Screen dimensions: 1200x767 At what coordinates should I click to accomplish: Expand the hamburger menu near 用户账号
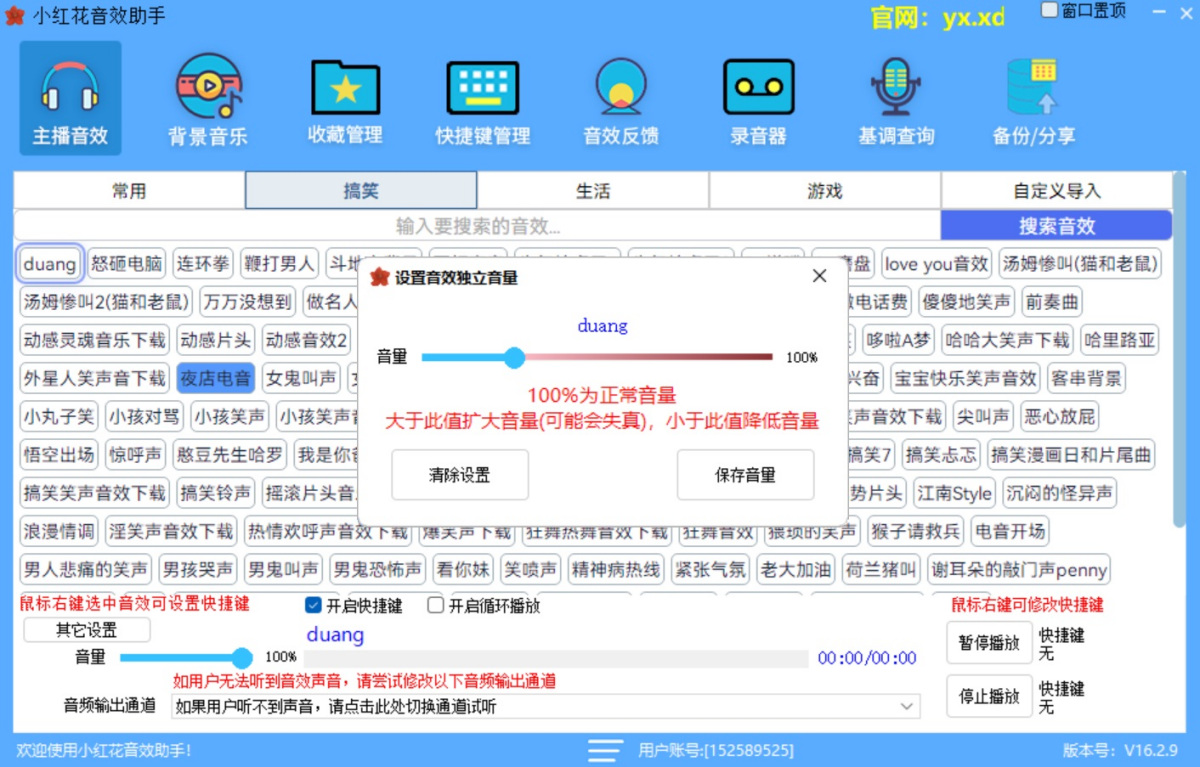tap(604, 749)
